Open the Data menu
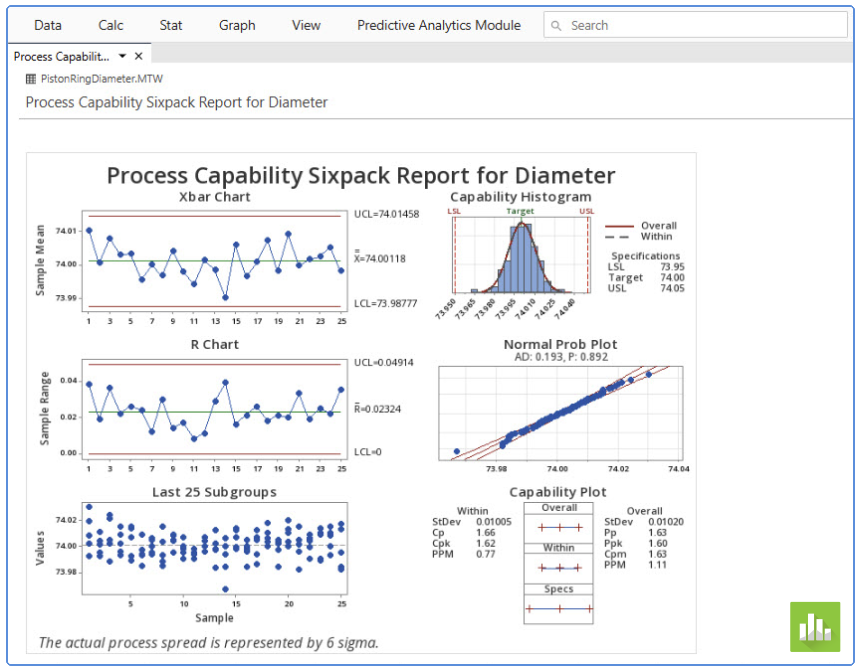This screenshot has width=860, height=671. [47, 25]
